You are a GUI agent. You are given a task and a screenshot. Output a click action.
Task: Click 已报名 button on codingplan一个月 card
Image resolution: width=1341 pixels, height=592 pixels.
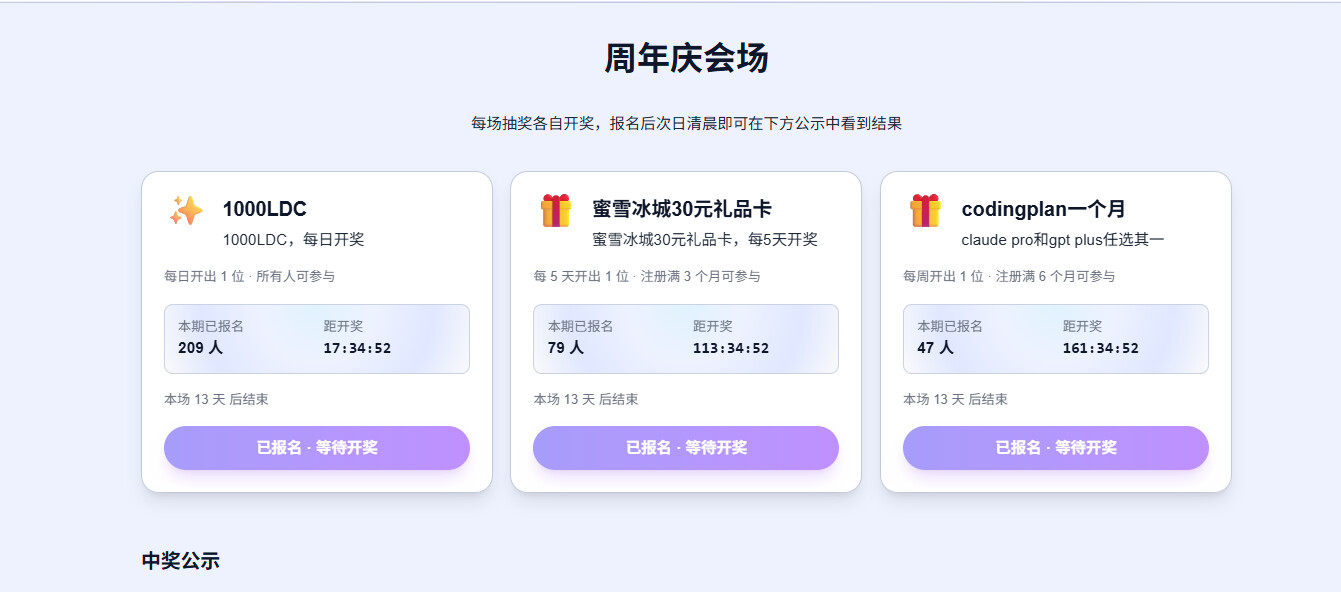(1056, 448)
